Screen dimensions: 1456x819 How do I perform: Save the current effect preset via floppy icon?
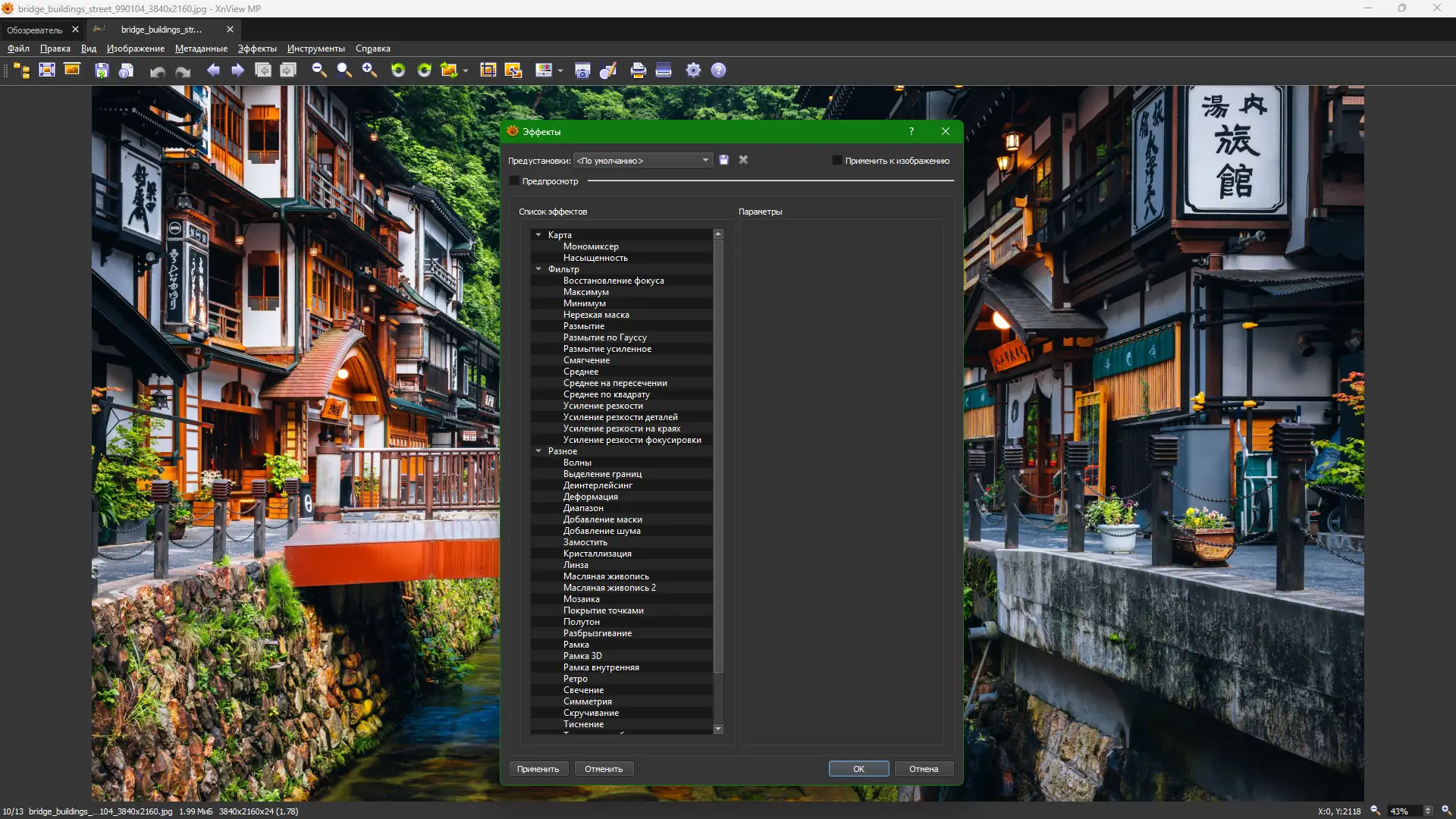[x=723, y=160]
